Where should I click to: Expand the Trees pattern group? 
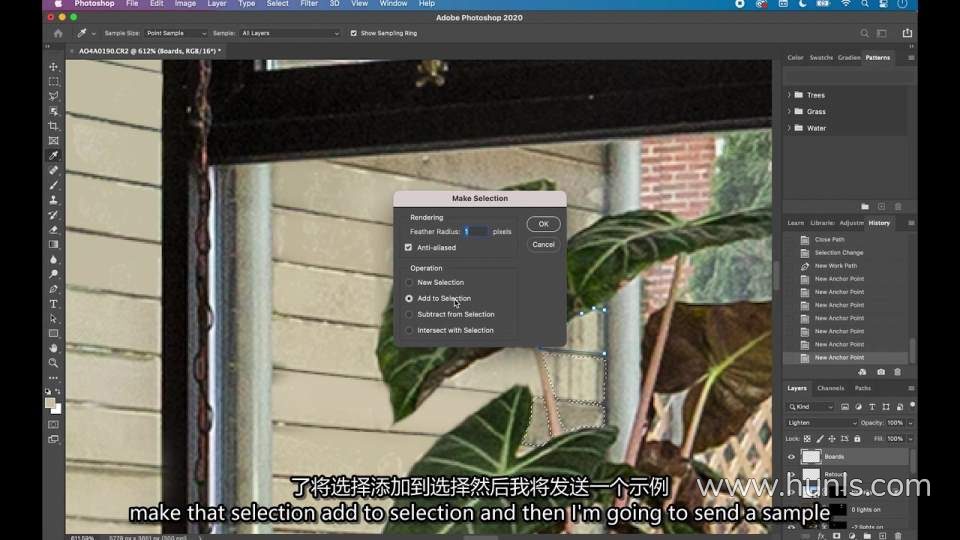(789, 95)
